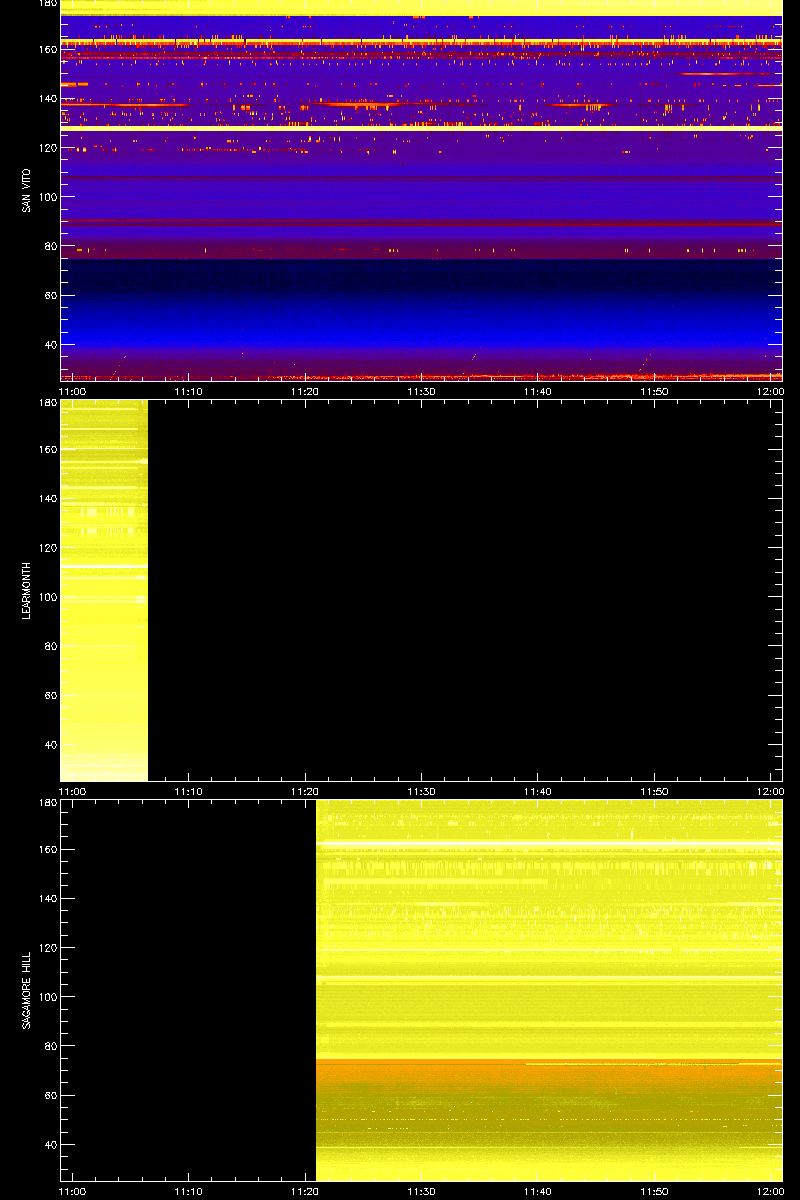The image size is (800, 1200).
Task: Click the 120 frequency tick on Sagamore Hill axis
Action: (47, 947)
